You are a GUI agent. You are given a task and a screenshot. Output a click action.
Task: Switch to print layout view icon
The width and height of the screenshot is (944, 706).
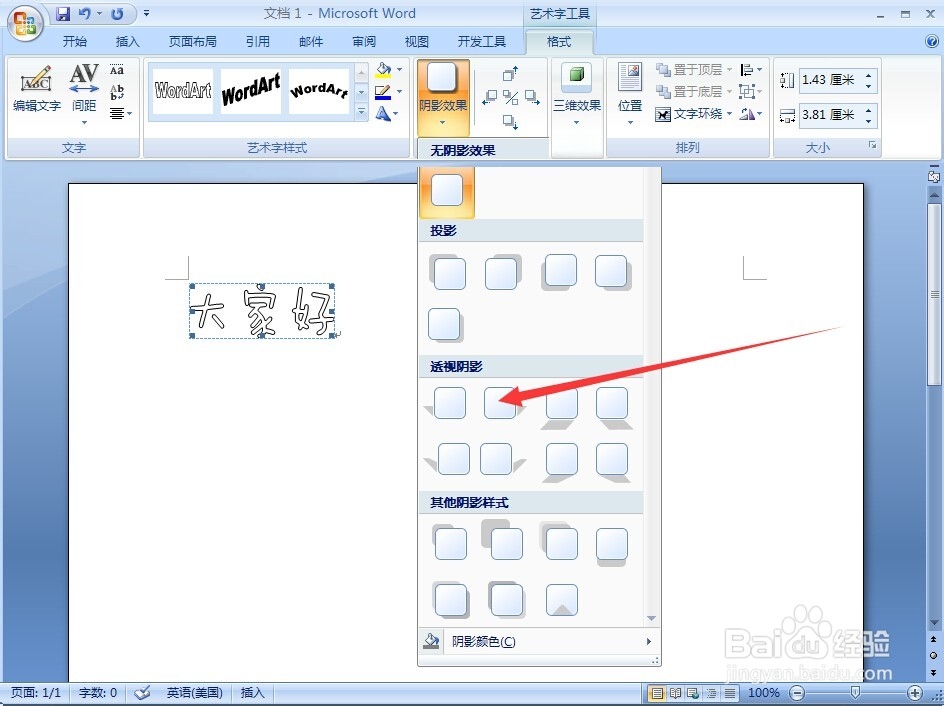(x=657, y=693)
